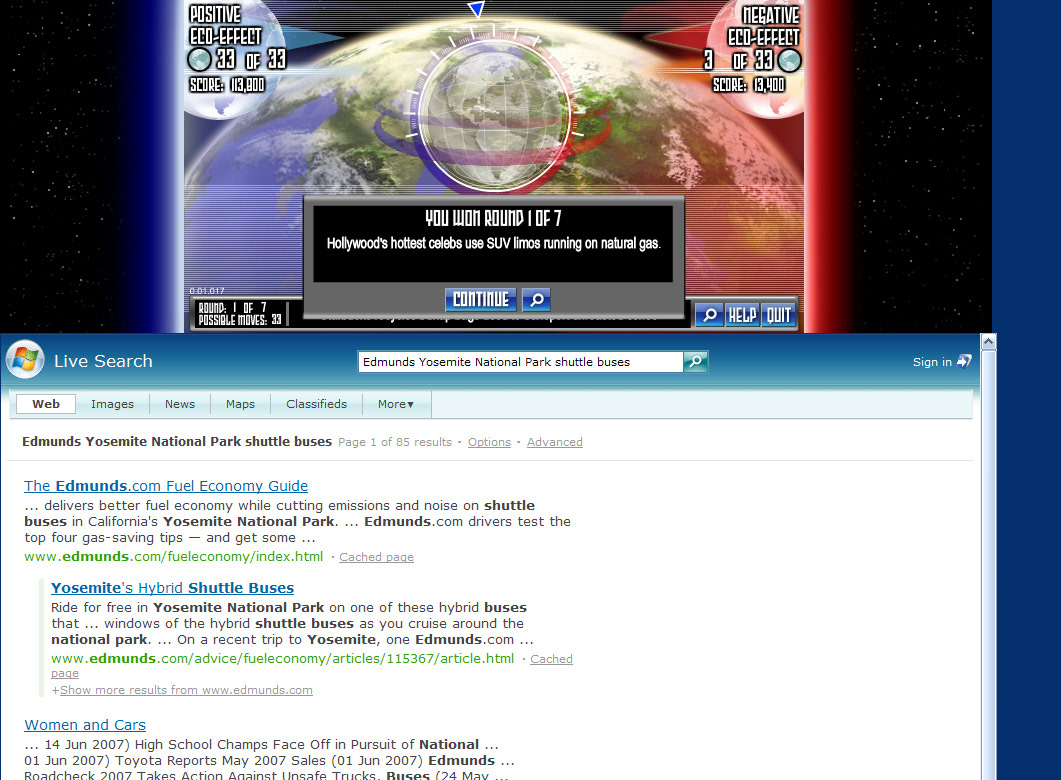1061x780 pixels.
Task: Click the 'Possible moves: 33' text
Action: [240, 319]
